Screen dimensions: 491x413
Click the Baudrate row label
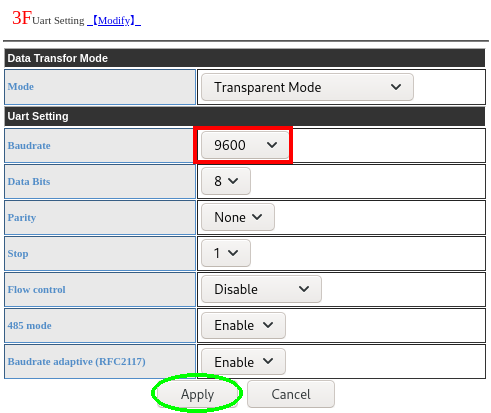click(29, 146)
